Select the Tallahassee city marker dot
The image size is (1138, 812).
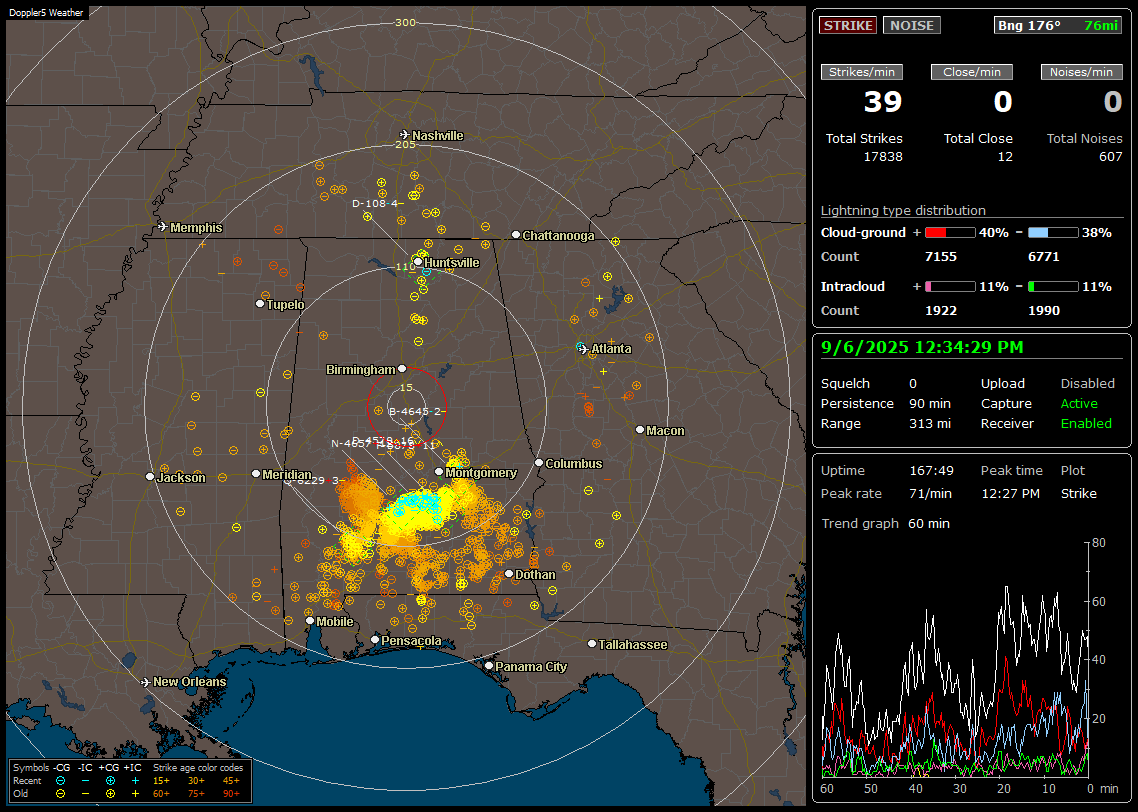pos(591,644)
